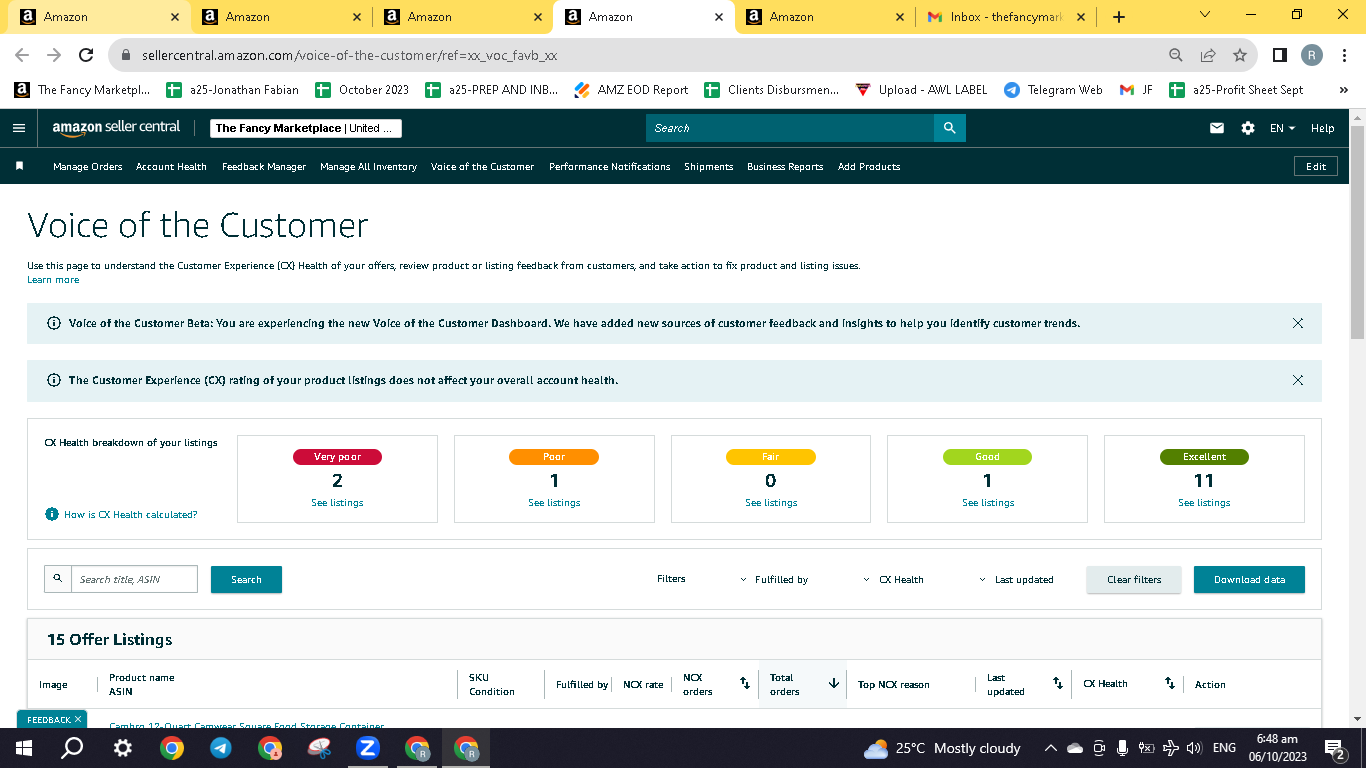
Task: Open Manage All Inventory in nav bar
Action: pos(368,167)
